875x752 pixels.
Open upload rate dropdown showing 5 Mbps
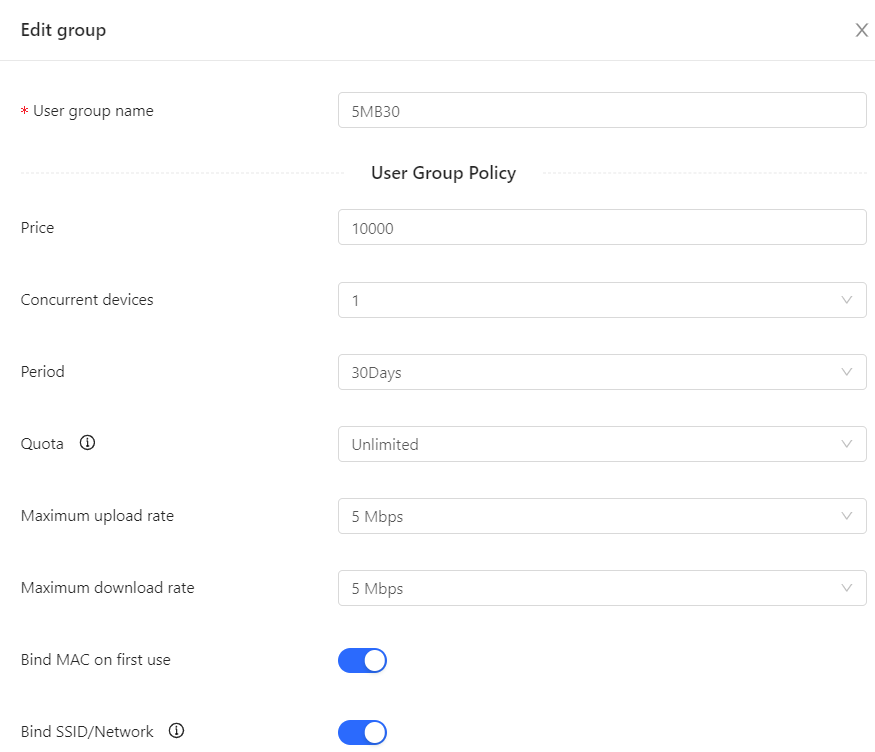coord(602,516)
